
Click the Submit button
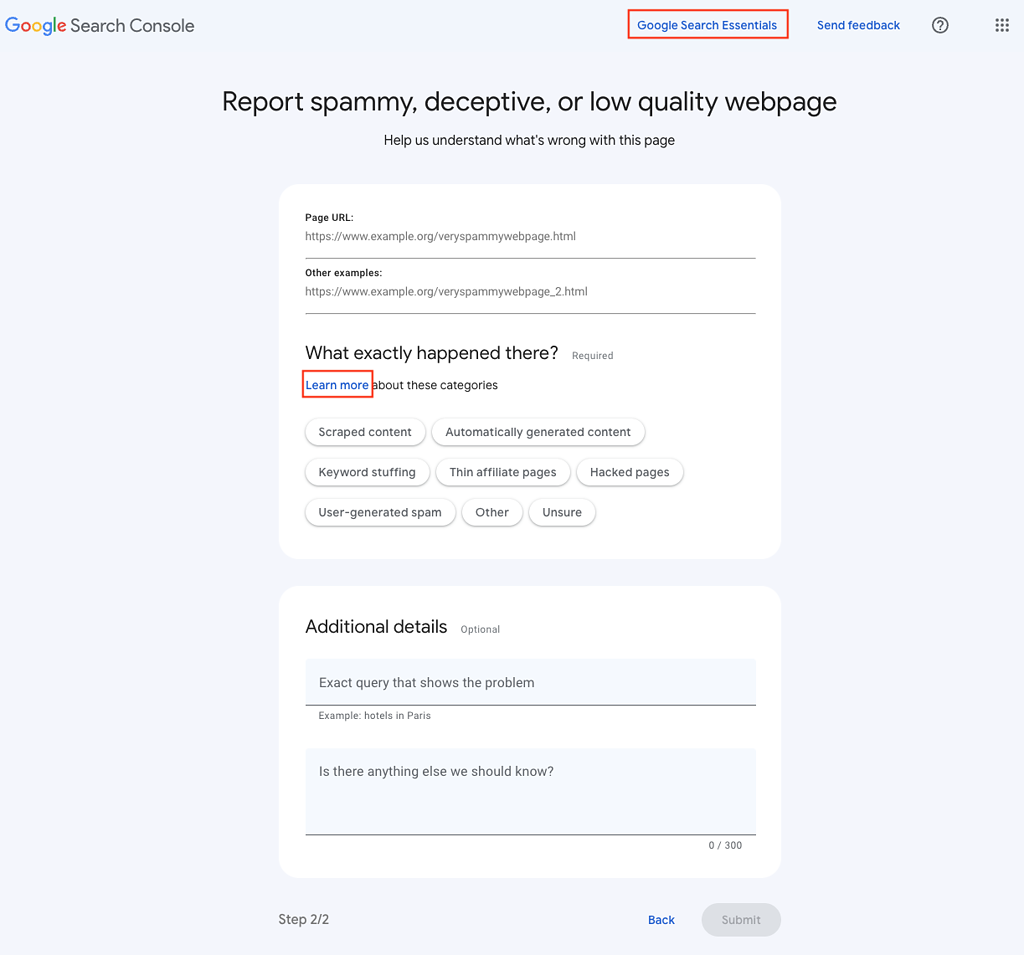[741, 919]
